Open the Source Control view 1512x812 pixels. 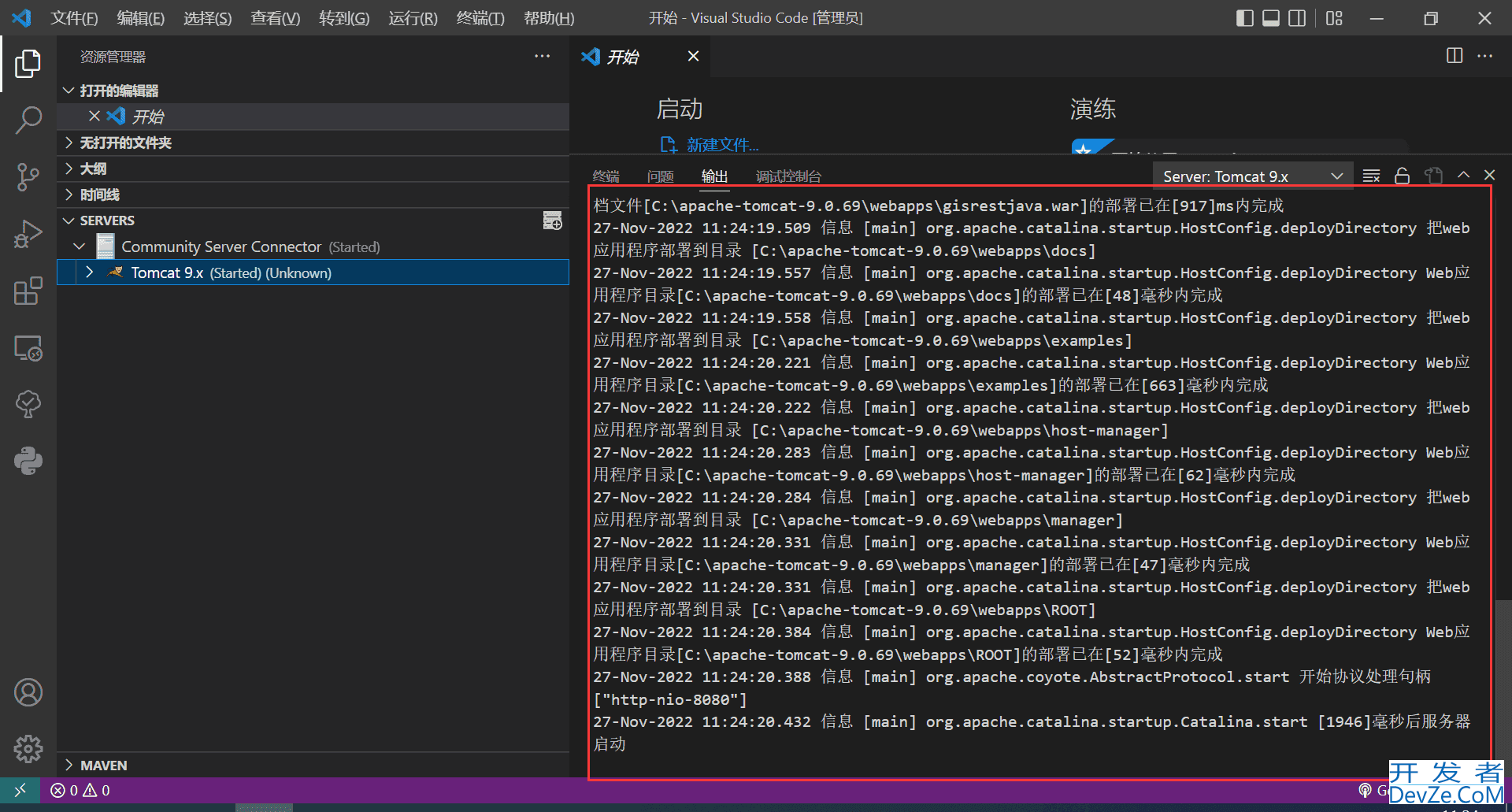point(28,177)
